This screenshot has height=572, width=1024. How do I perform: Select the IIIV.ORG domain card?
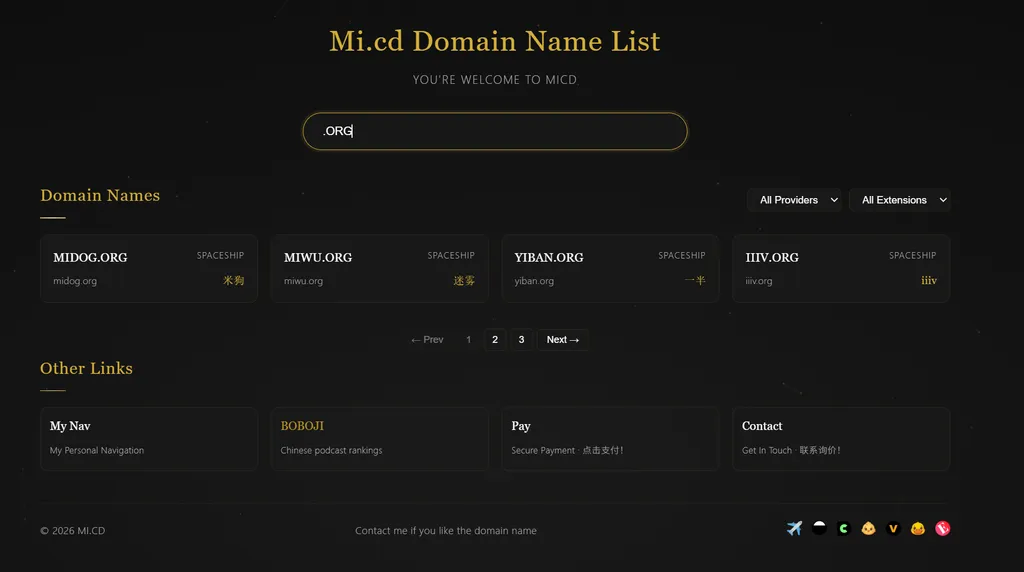[840, 268]
